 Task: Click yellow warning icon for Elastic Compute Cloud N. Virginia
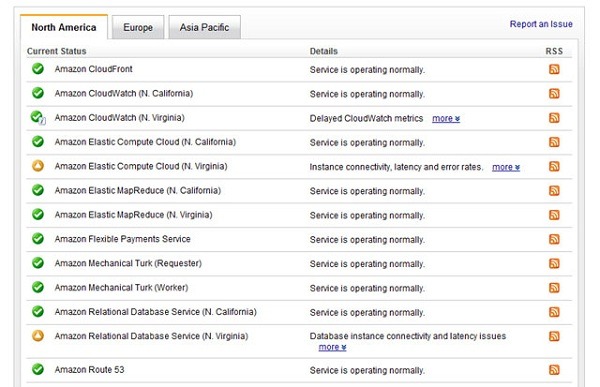coord(38,166)
